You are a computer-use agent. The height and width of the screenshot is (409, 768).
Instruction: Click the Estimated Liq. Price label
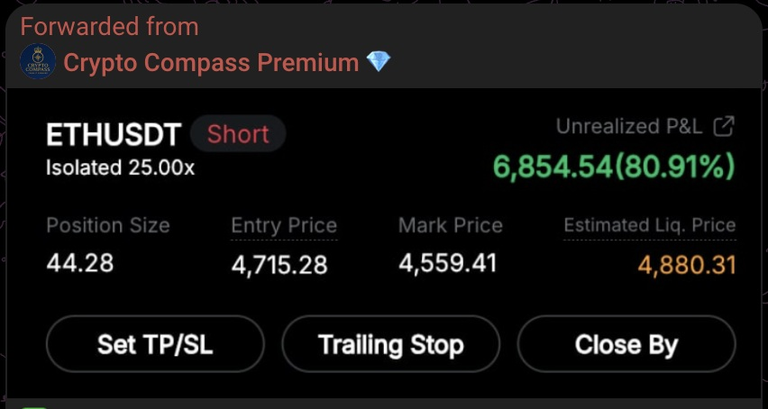pyautogui.click(x=649, y=225)
